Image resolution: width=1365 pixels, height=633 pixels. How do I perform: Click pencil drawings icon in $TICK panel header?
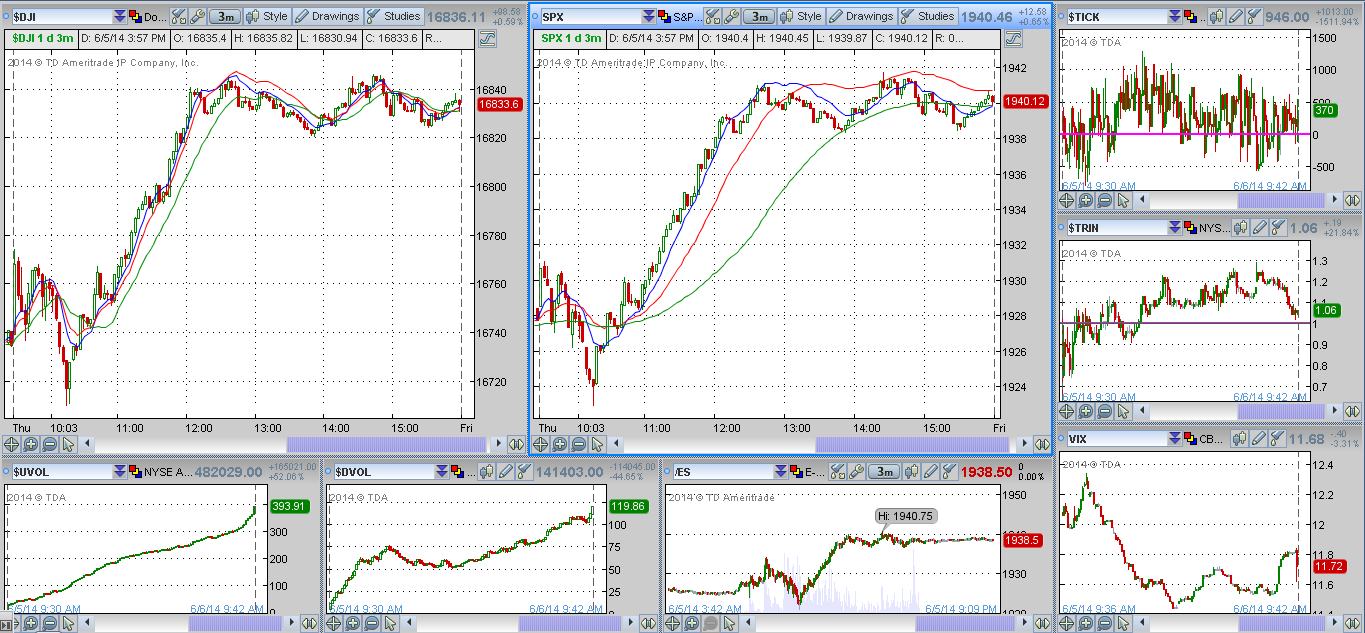click(1235, 17)
